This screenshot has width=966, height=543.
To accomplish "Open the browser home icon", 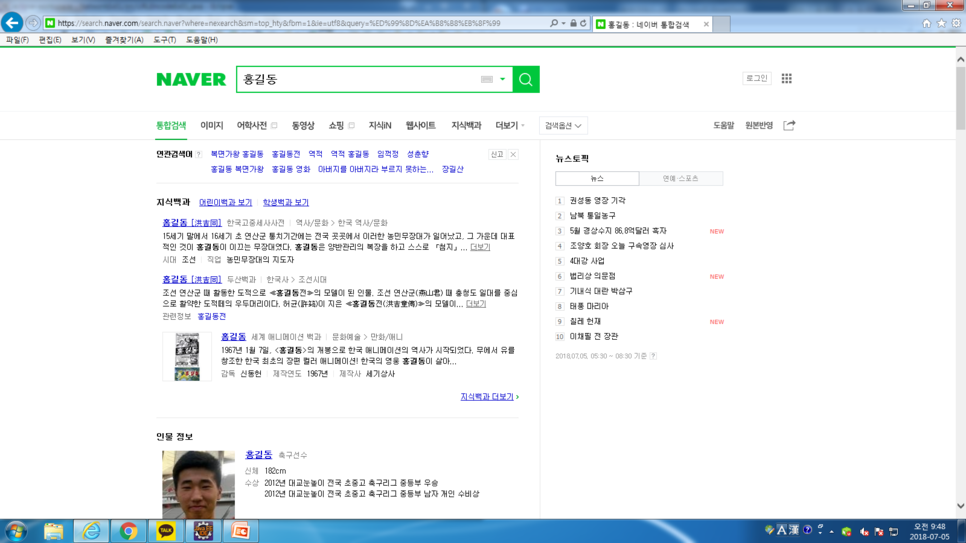I will 927,23.
